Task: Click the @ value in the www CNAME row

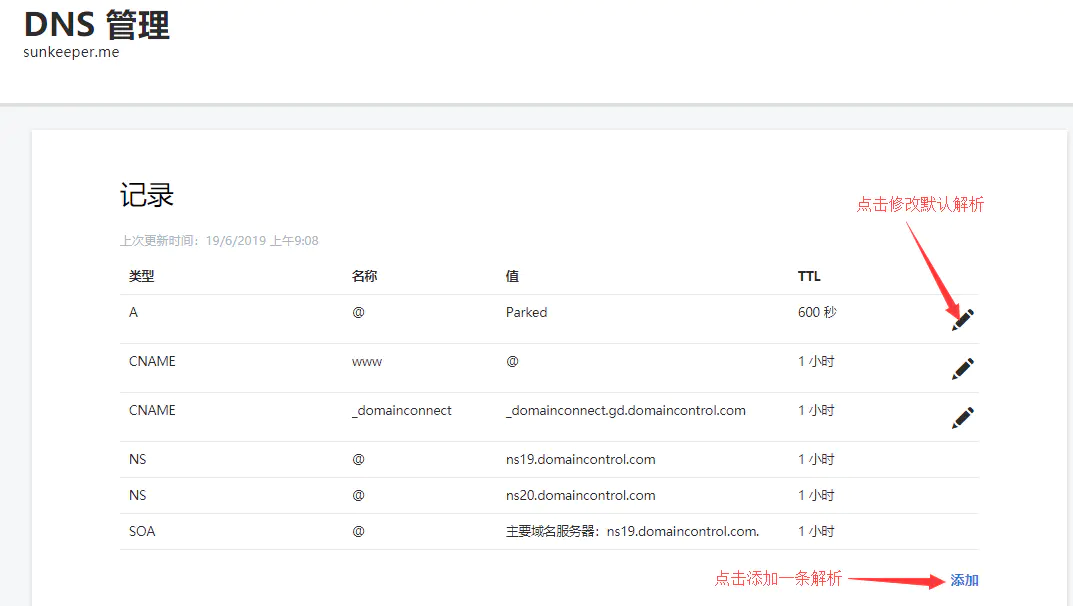Action: (x=513, y=361)
